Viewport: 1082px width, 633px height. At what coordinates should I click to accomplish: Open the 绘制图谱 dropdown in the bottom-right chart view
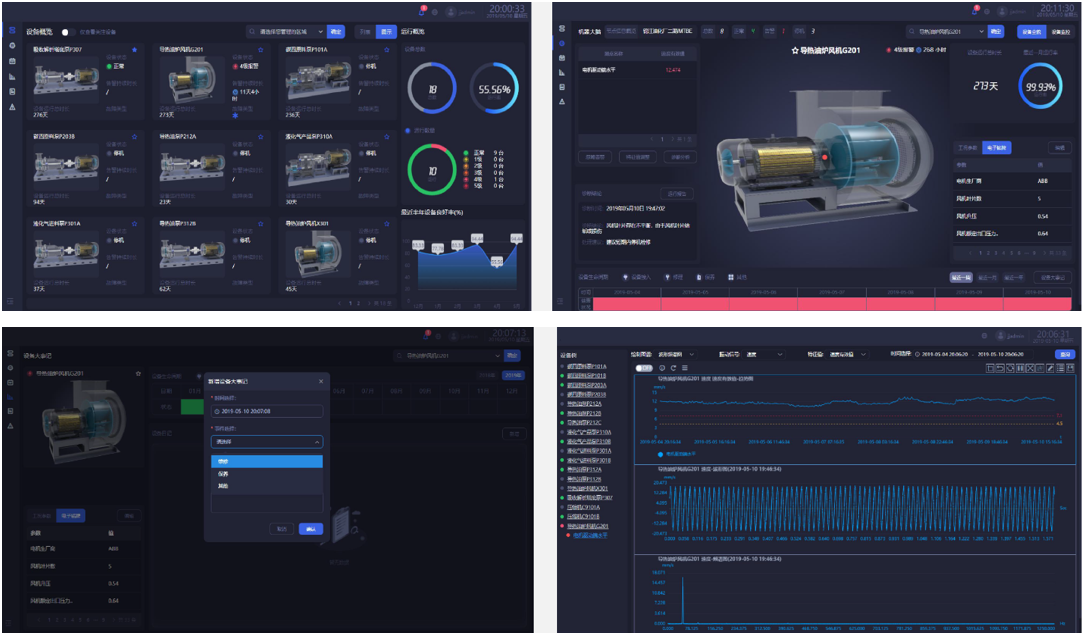pyautogui.click(x=676, y=354)
